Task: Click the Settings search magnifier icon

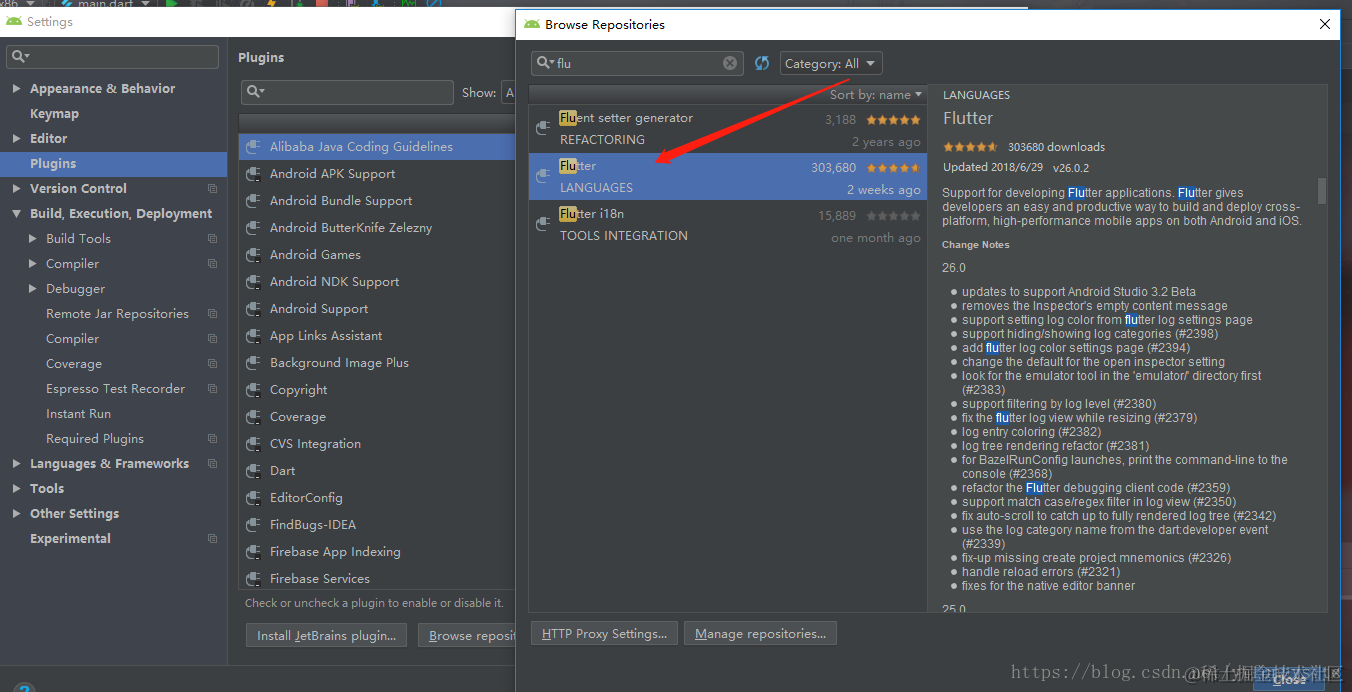Action: pos(20,57)
